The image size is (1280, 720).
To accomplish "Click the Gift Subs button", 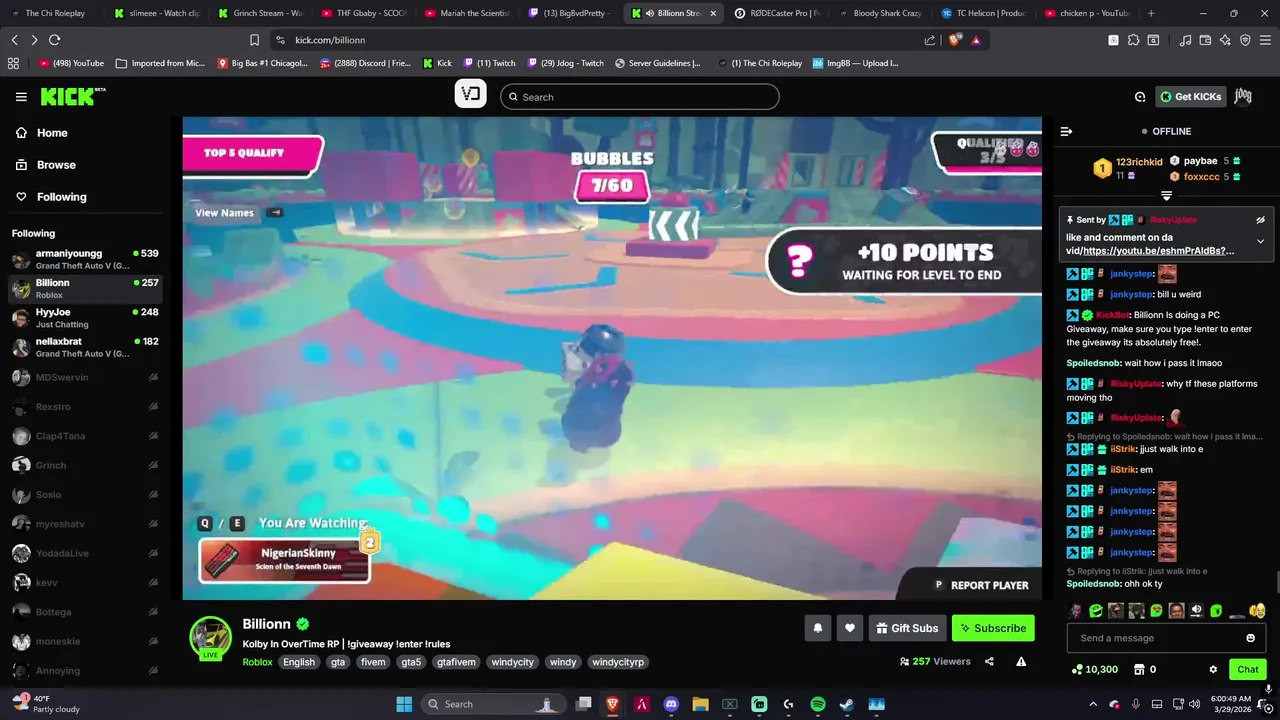I will (x=907, y=628).
